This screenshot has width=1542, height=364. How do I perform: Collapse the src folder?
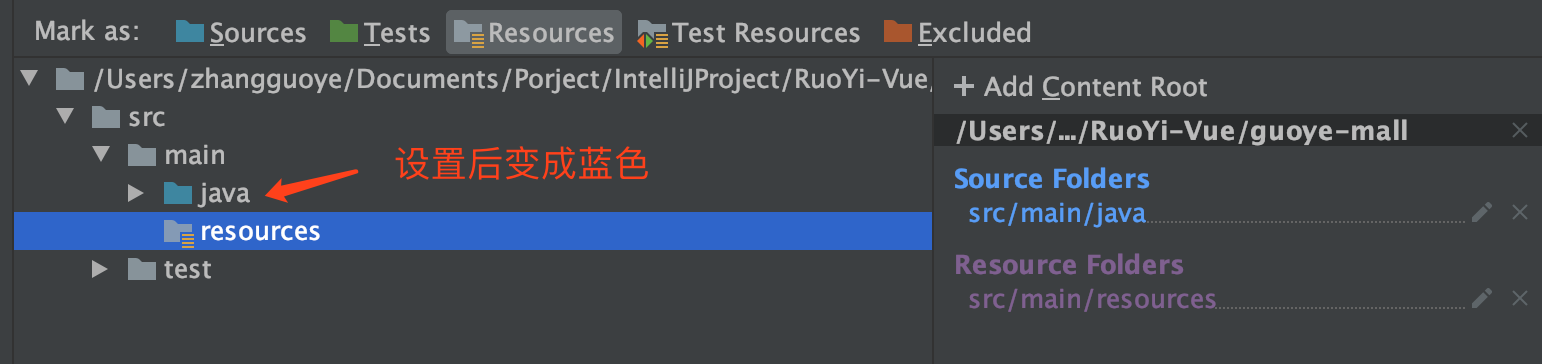pyautogui.click(x=65, y=117)
